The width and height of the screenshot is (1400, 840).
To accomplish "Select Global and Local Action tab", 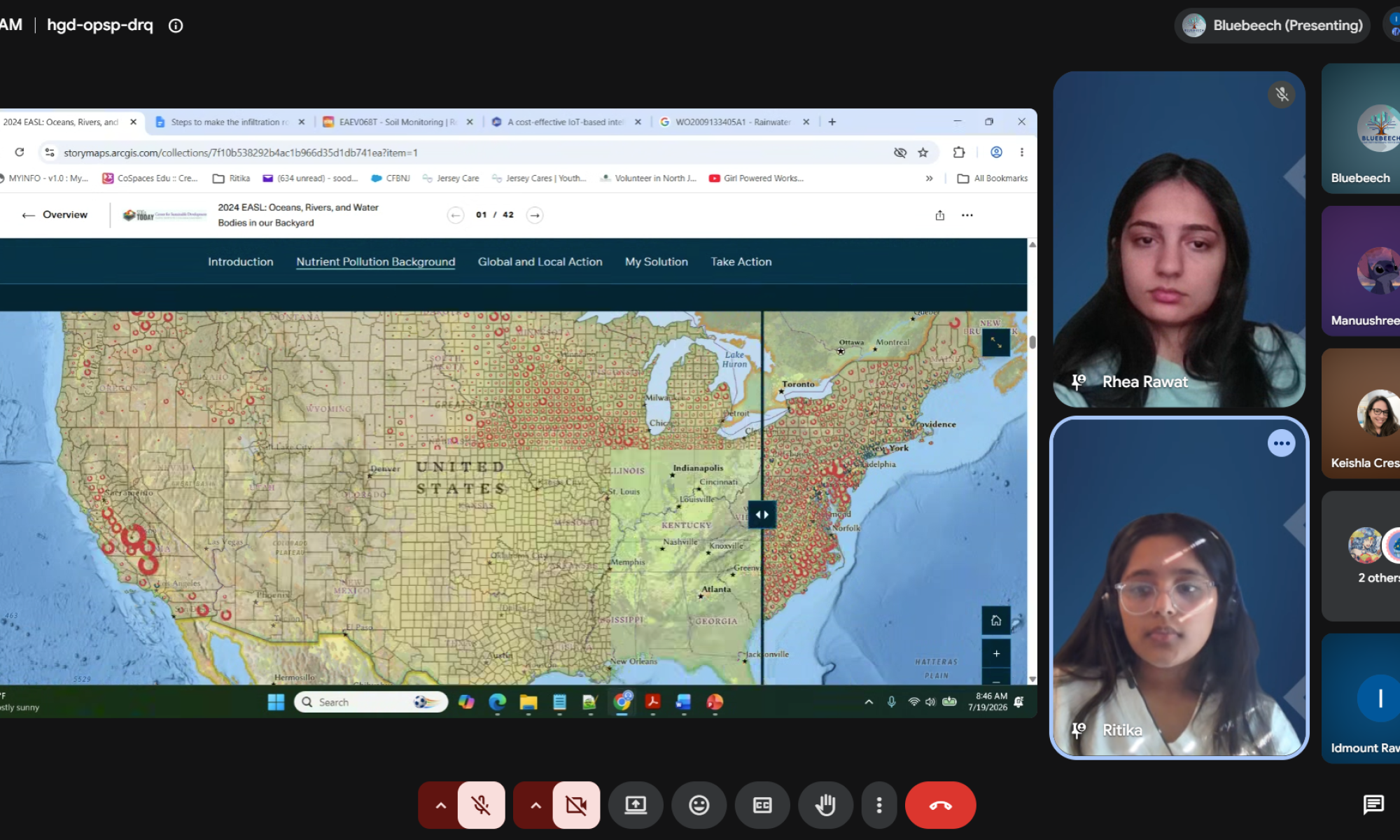I will [x=540, y=262].
